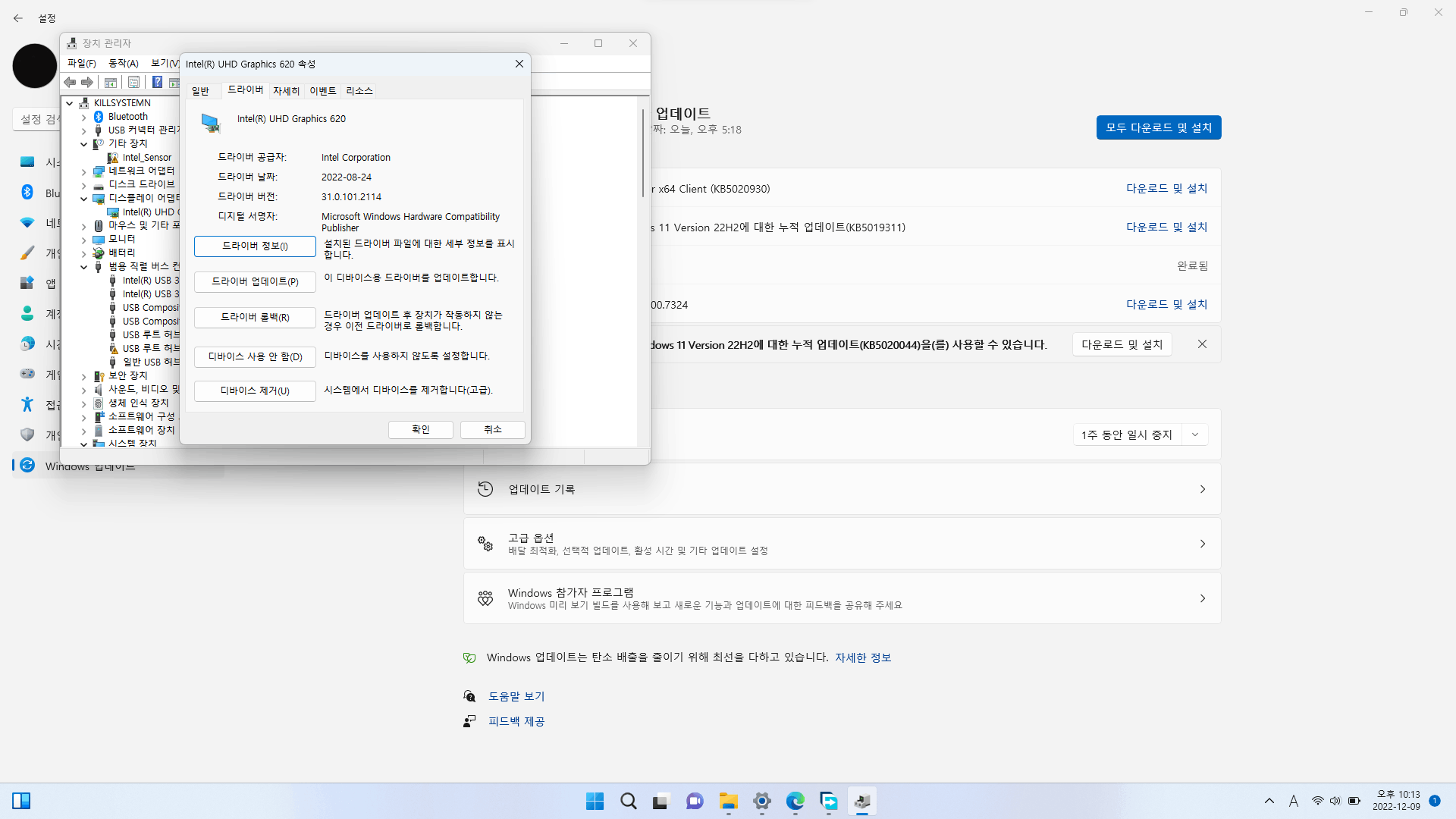The width and height of the screenshot is (1456, 819).
Task: Select the Intel_Sensor device with warning icon
Action: 146,158
